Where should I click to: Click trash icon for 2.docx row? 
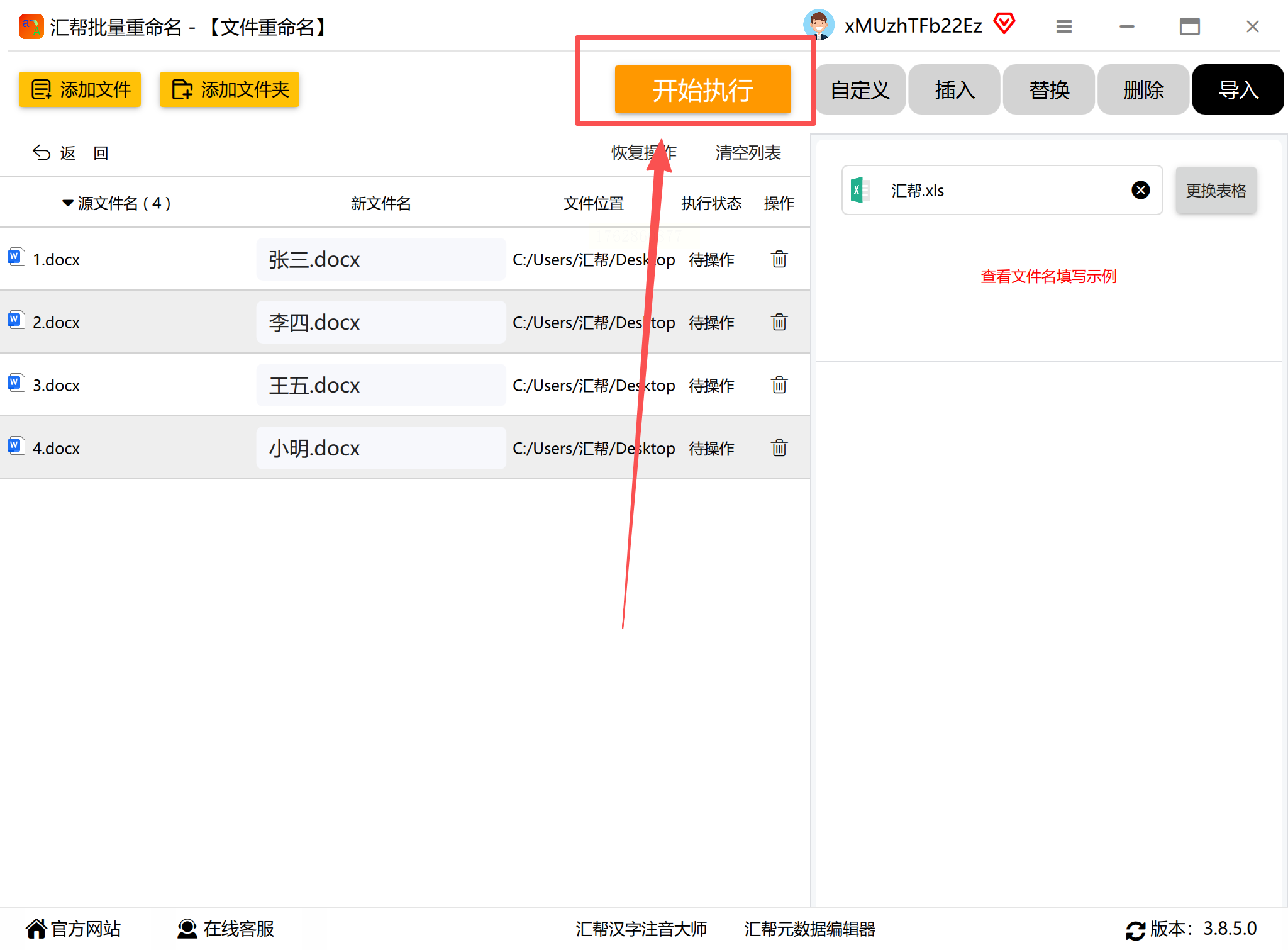click(779, 322)
